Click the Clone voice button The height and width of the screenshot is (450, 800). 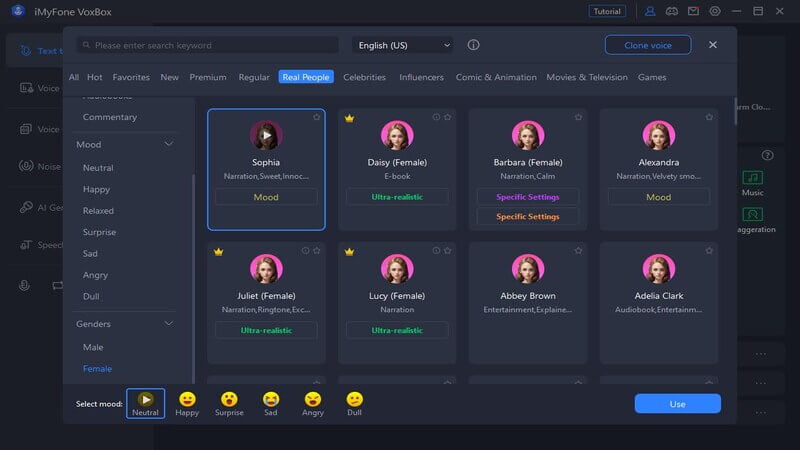[x=647, y=45]
